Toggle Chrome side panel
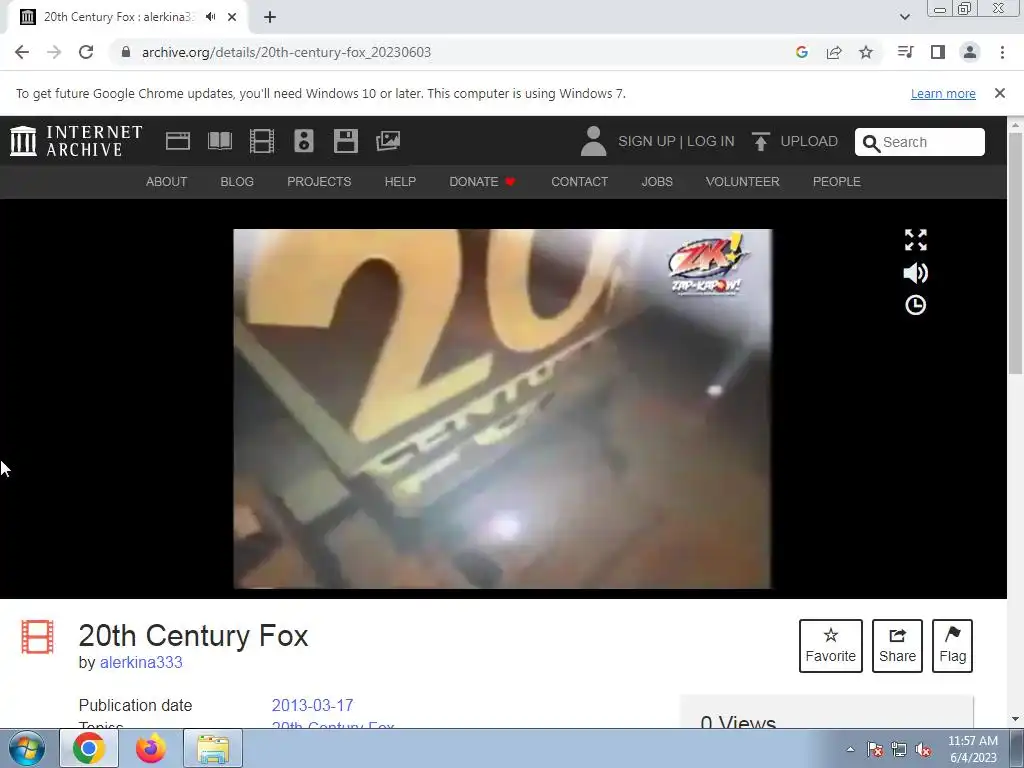The image size is (1024, 768). coord(938,52)
